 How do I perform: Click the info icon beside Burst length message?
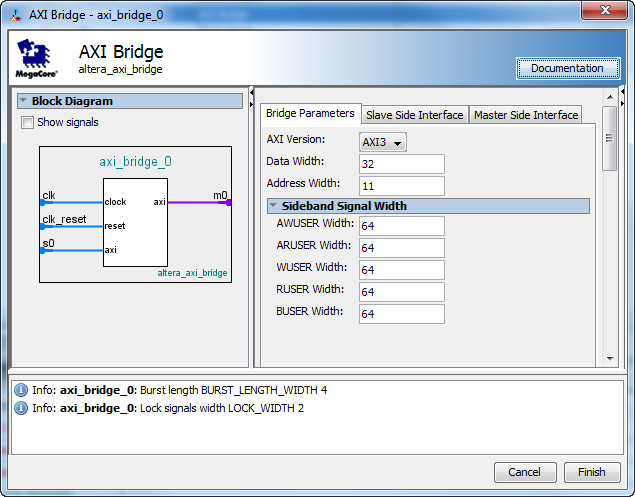pyautogui.click(x=20, y=390)
